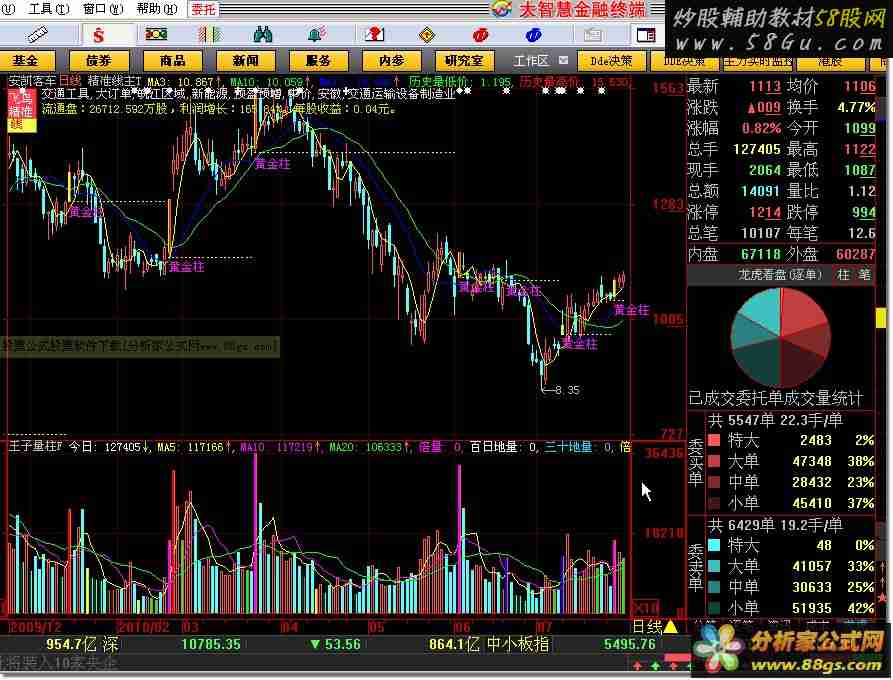The width and height of the screenshot is (893, 680).
Task: Click the 10785.35 index value
Action: coord(211,644)
